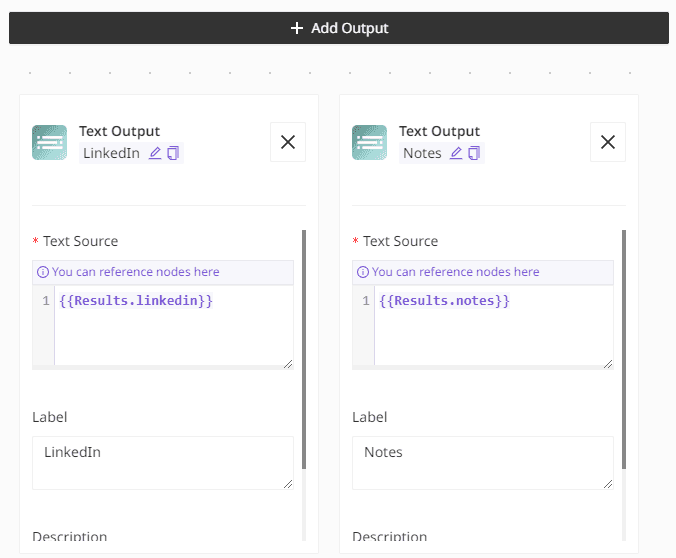This screenshot has width=676, height=558.
Task: Click resize handle of Notes label box
Action: coord(608,484)
